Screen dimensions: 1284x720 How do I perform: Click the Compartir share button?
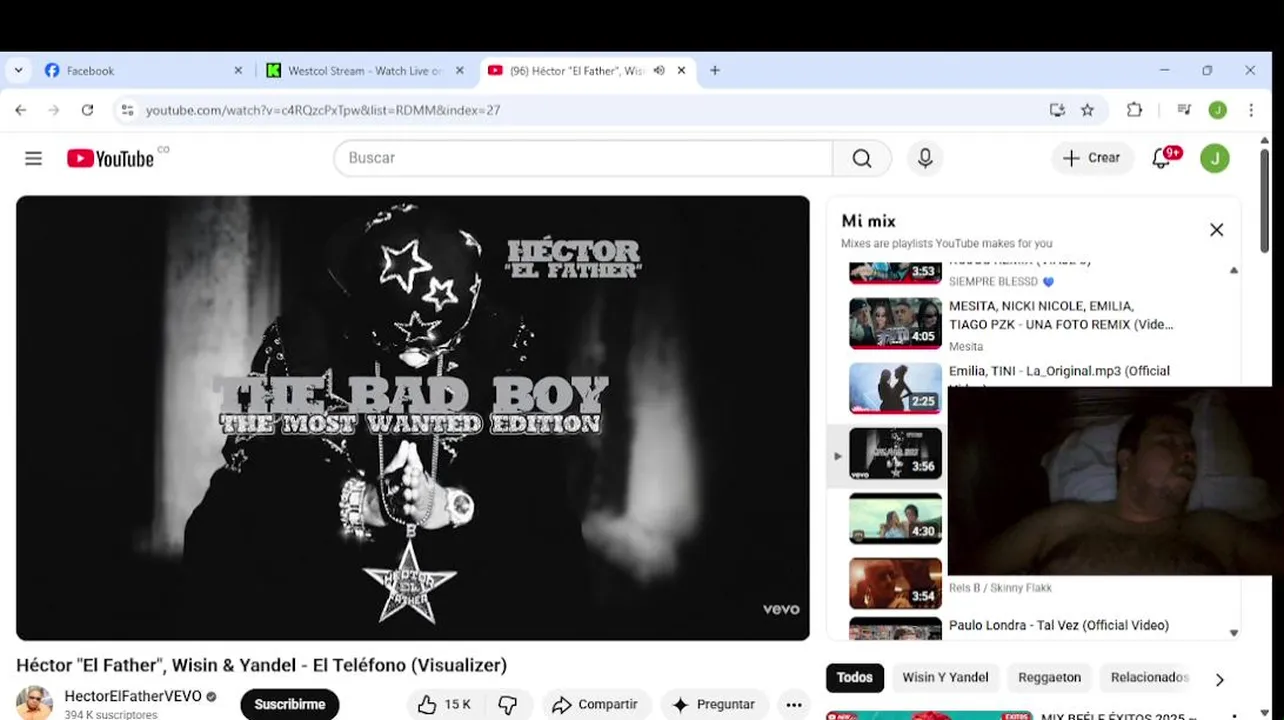[596, 705]
